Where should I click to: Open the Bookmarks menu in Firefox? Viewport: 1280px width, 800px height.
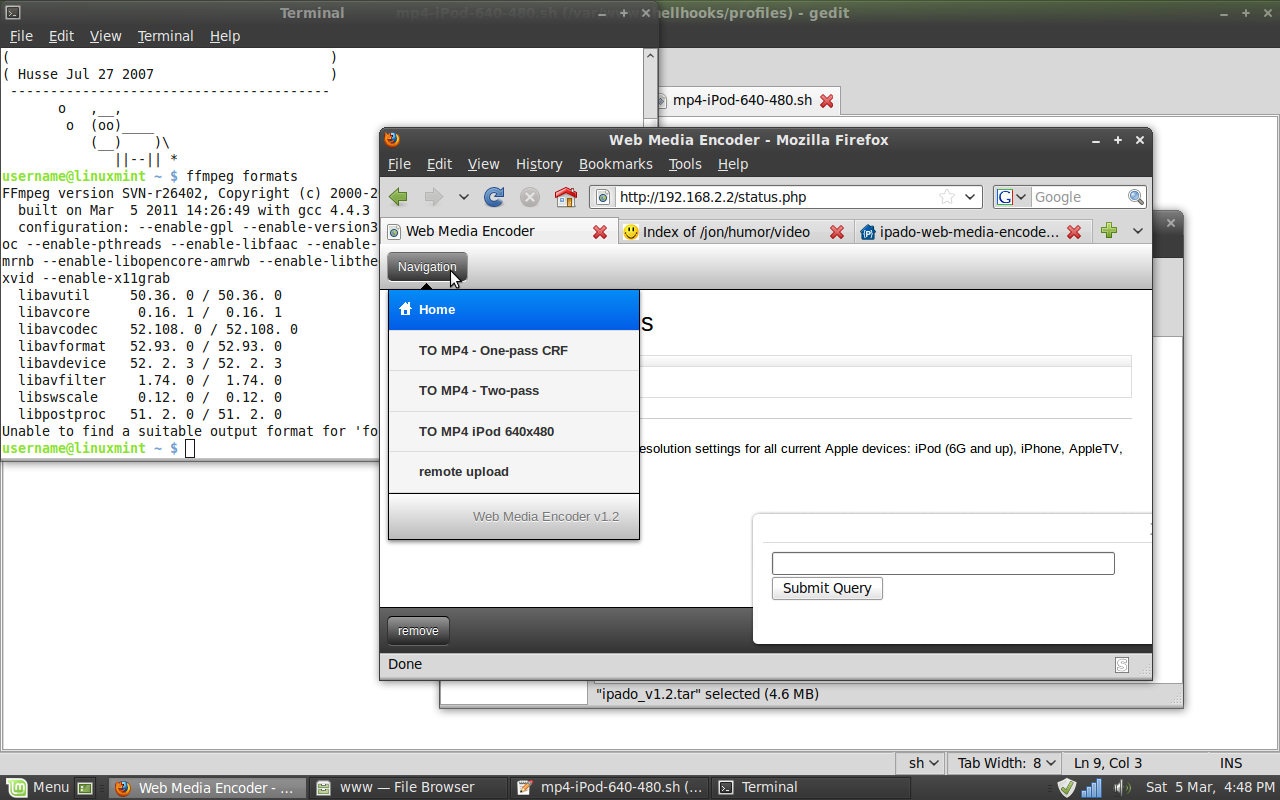[x=615, y=164]
